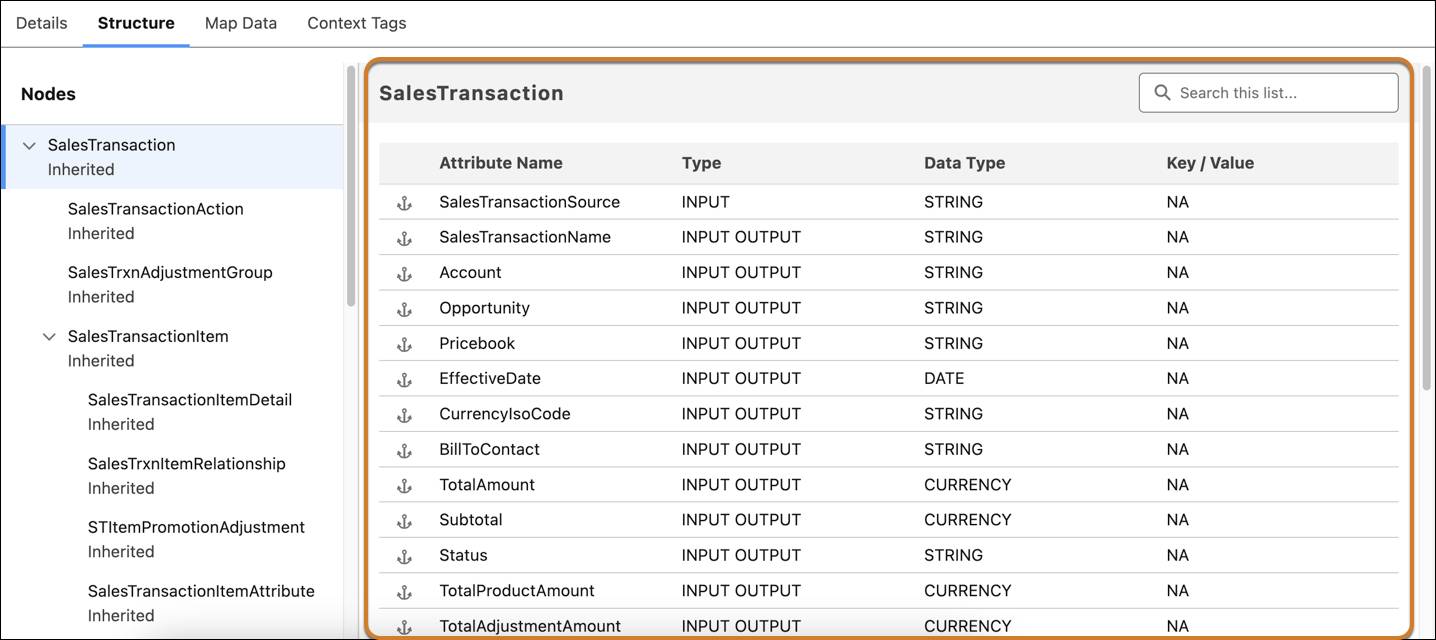Click the anchor icon beside CurrencyIsoCode
The width and height of the screenshot is (1436, 640).
[x=404, y=413]
